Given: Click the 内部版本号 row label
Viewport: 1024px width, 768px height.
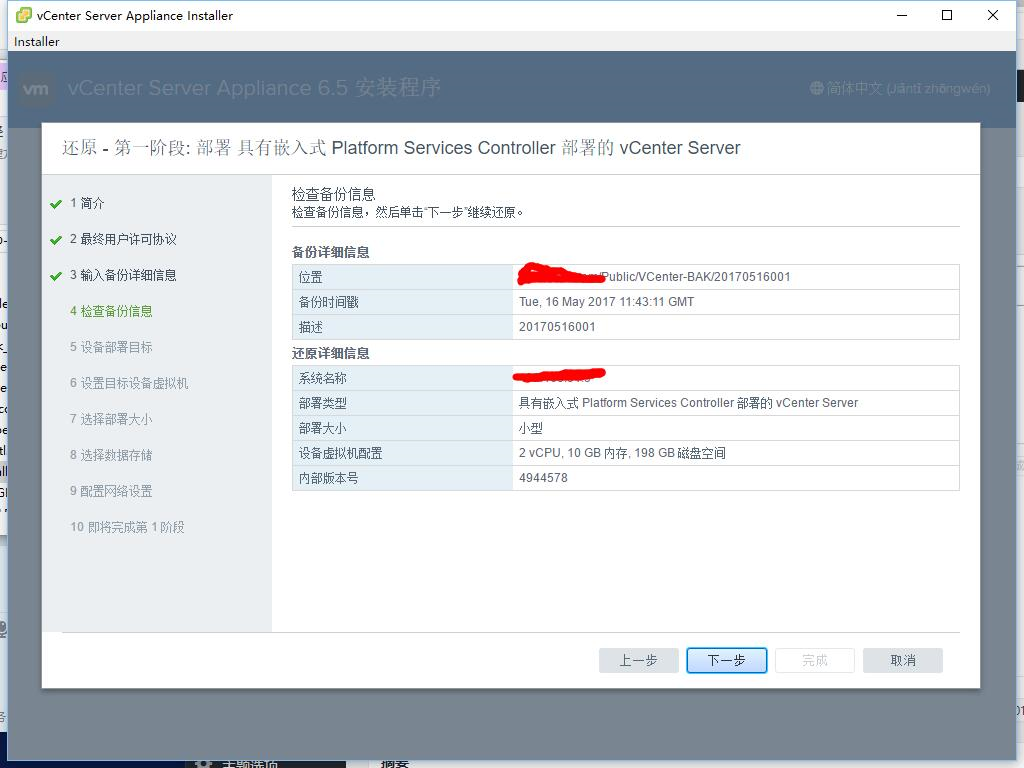Looking at the screenshot, I should coord(328,478).
